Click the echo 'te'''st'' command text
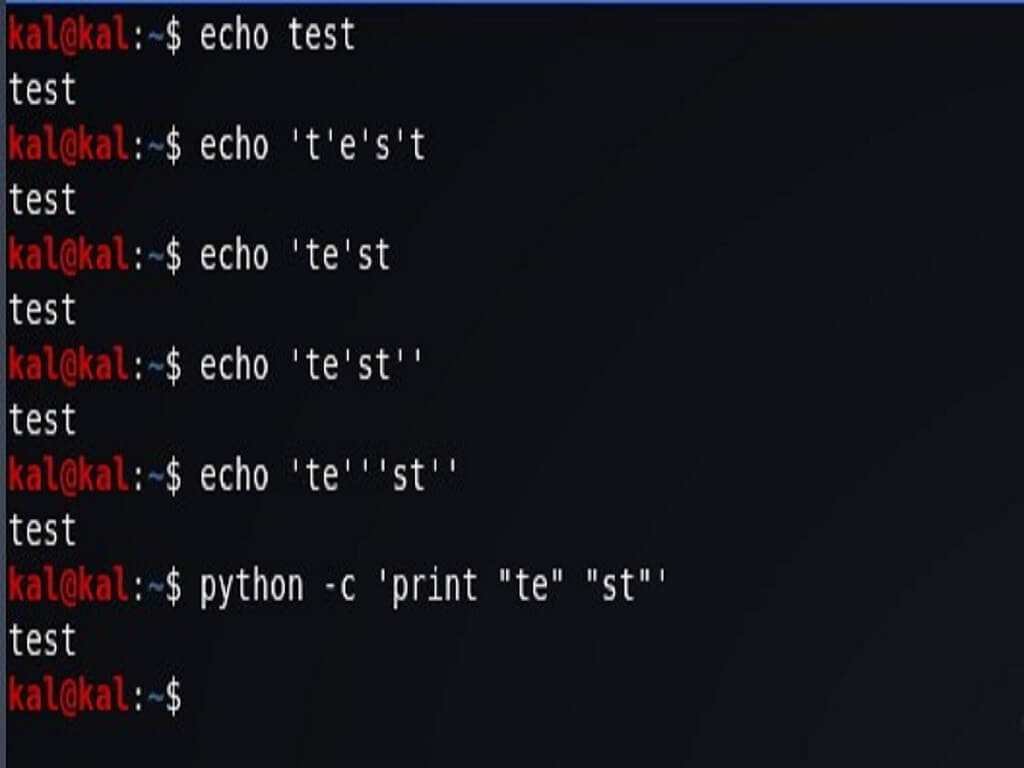Viewport: 1024px width, 768px height. (329, 476)
